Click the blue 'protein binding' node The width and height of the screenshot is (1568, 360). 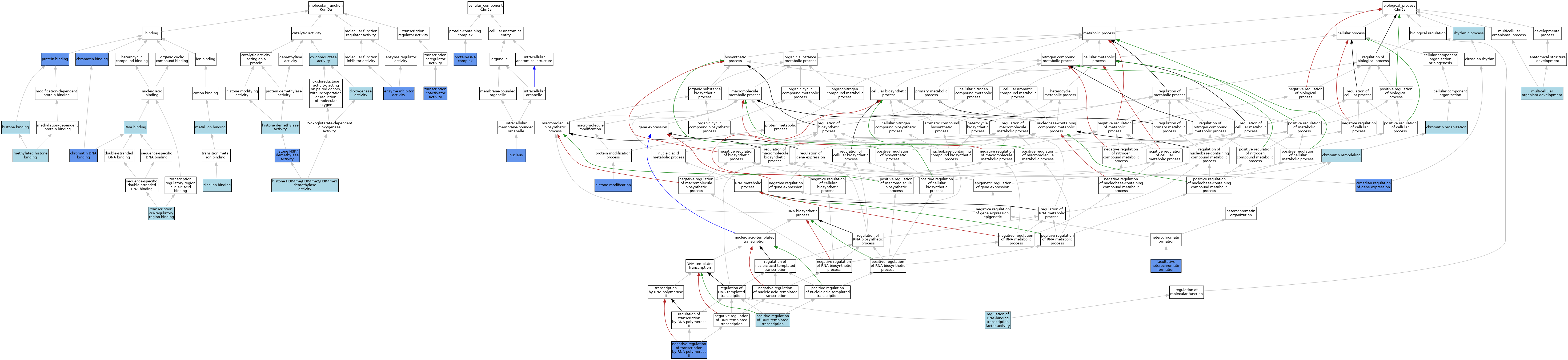pyautogui.click(x=55, y=59)
